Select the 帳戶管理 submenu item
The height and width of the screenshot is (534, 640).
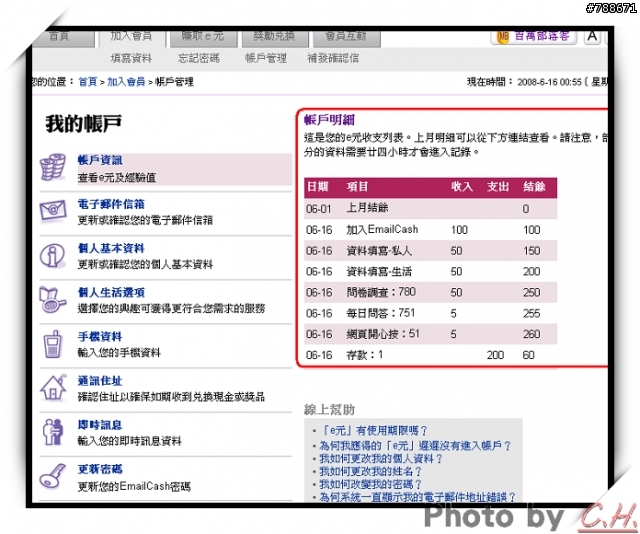pyautogui.click(x=266, y=58)
